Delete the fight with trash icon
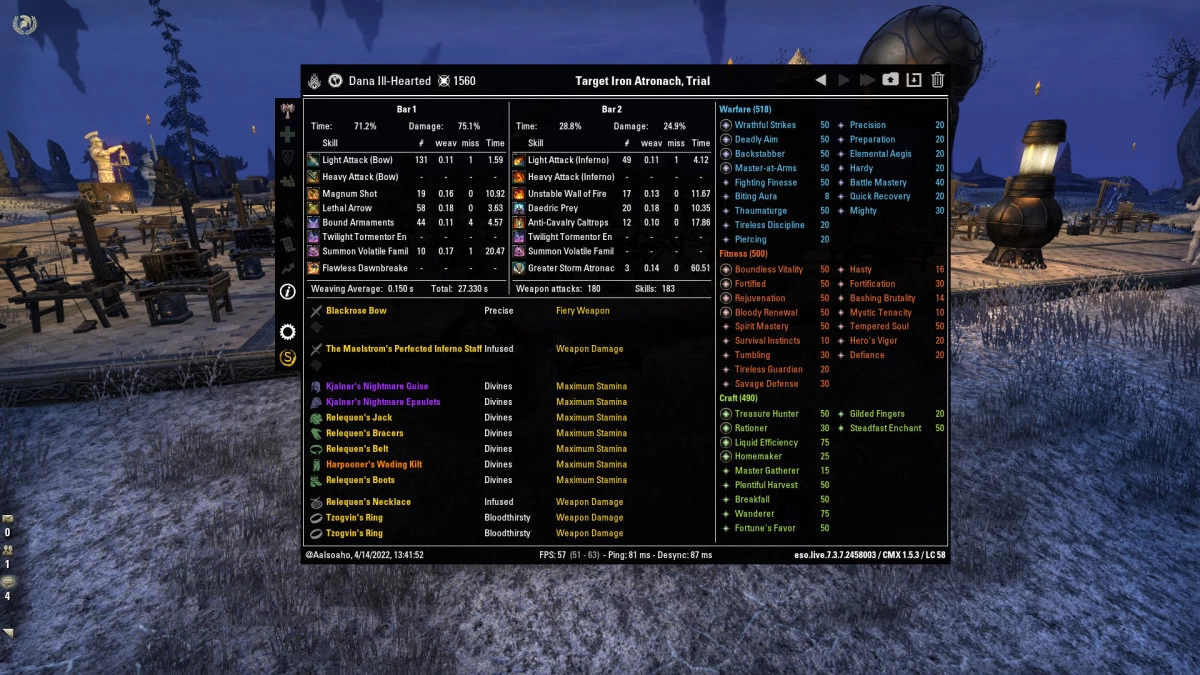The height and width of the screenshot is (675, 1200). click(938, 80)
